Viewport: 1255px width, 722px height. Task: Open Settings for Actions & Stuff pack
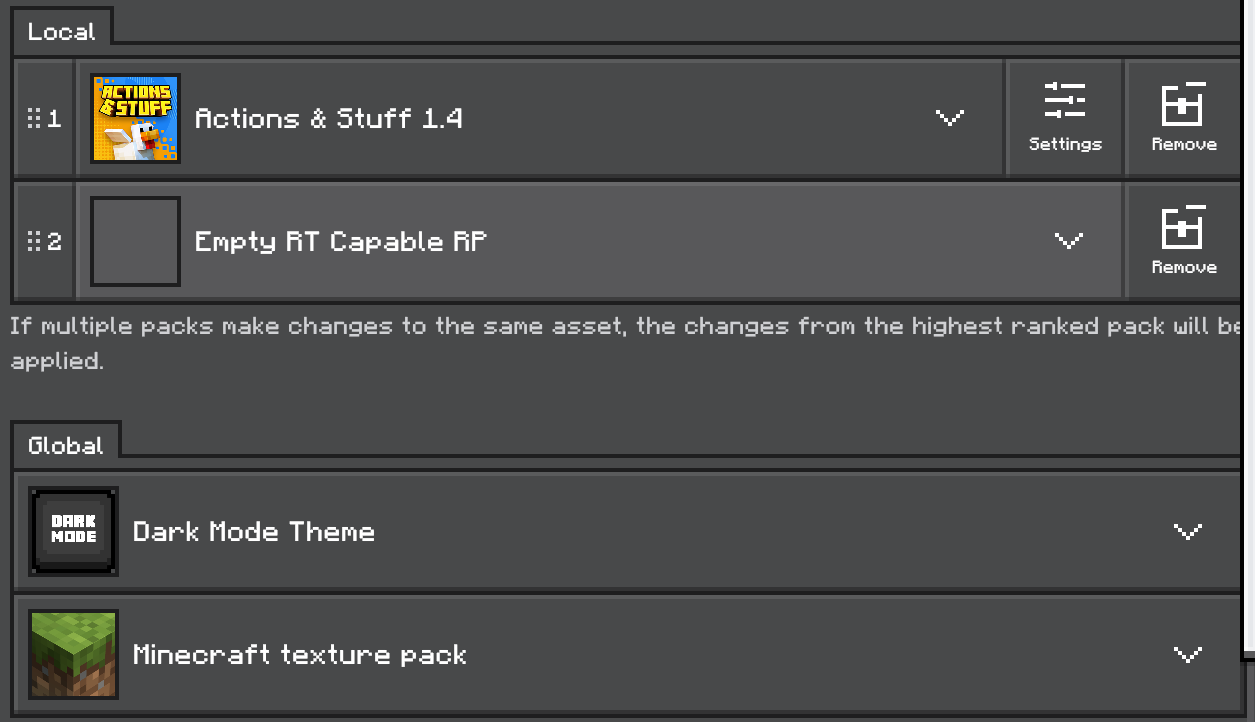(1065, 119)
